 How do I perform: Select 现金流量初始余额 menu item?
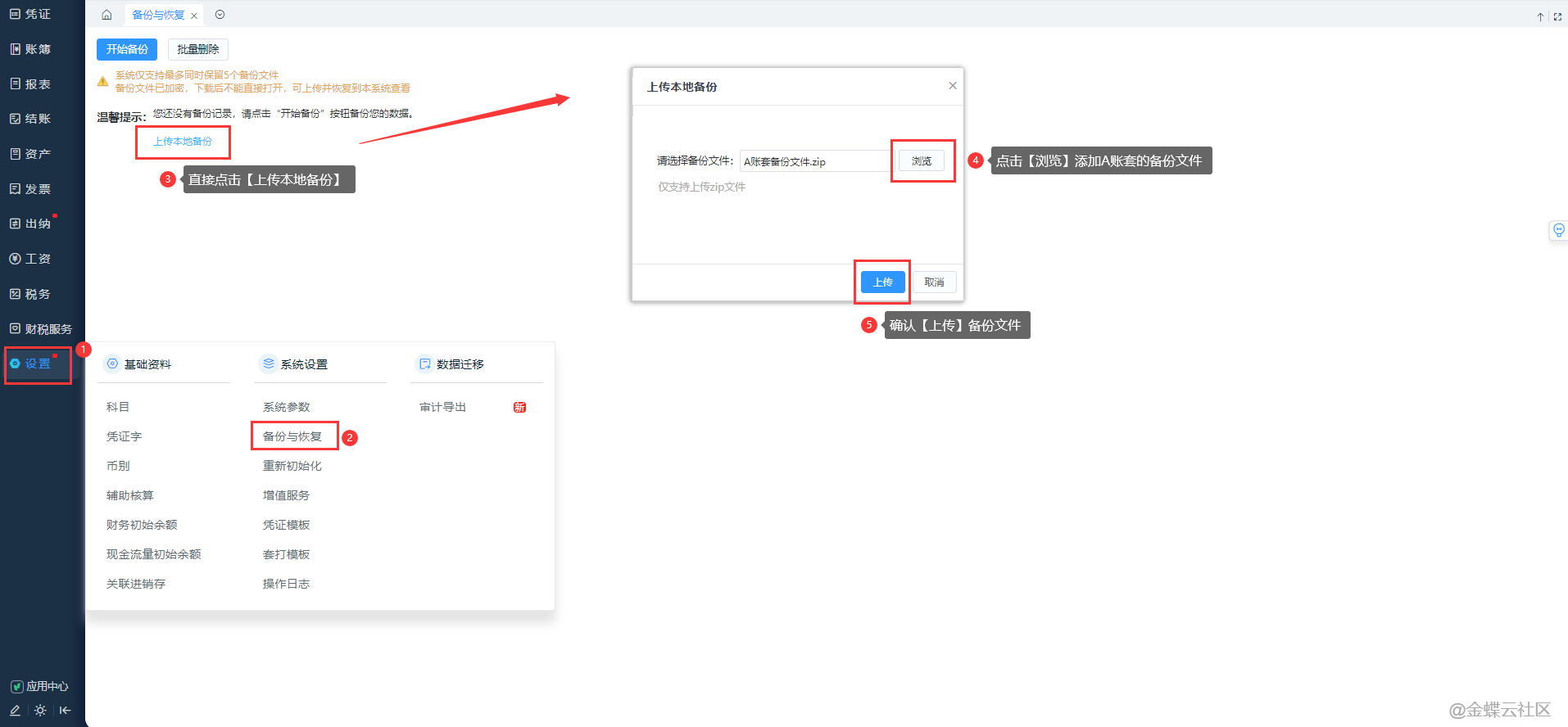tap(153, 554)
